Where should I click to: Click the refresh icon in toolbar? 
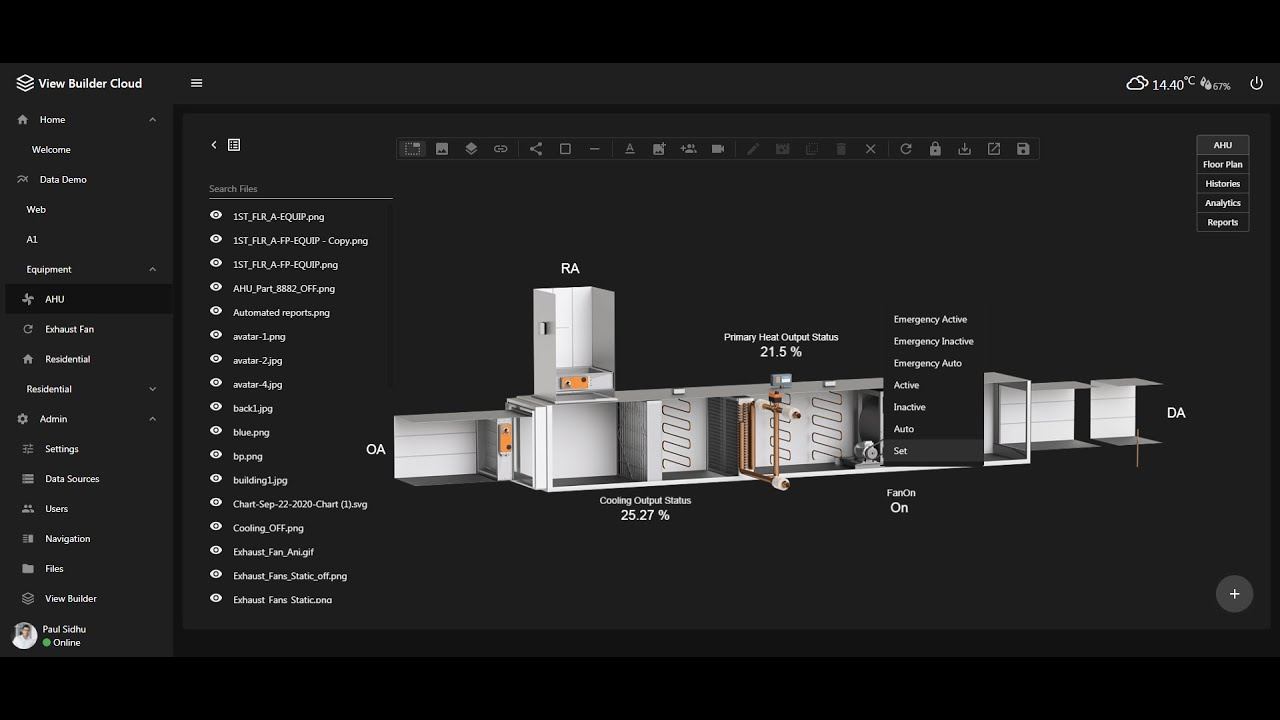[906, 149]
